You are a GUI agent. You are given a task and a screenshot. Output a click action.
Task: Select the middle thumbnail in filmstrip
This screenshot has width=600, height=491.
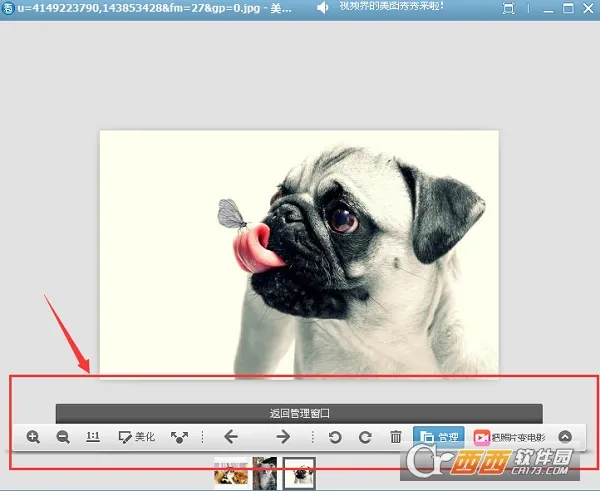[265, 473]
